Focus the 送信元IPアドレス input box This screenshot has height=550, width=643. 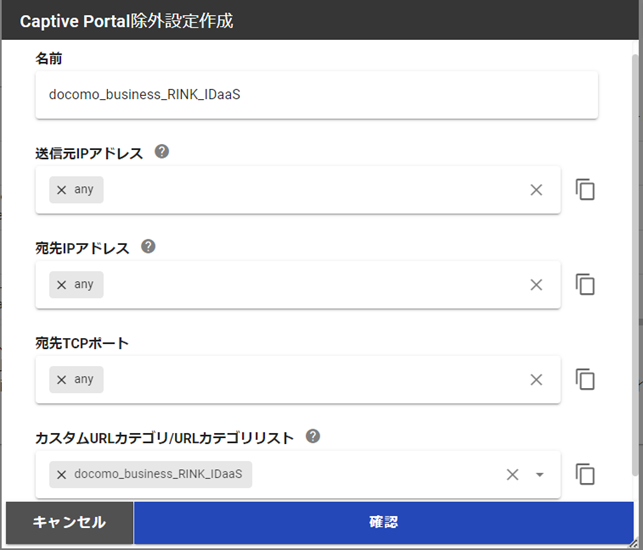coord(298,190)
